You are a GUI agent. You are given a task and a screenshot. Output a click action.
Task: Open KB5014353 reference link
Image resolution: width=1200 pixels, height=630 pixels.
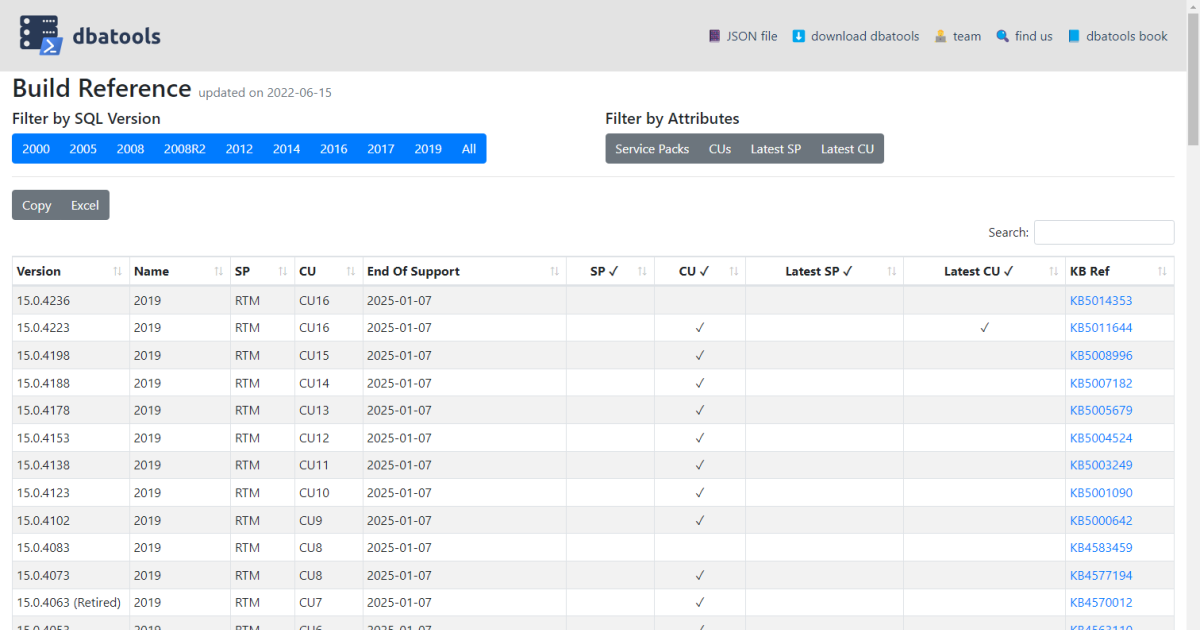click(1101, 300)
